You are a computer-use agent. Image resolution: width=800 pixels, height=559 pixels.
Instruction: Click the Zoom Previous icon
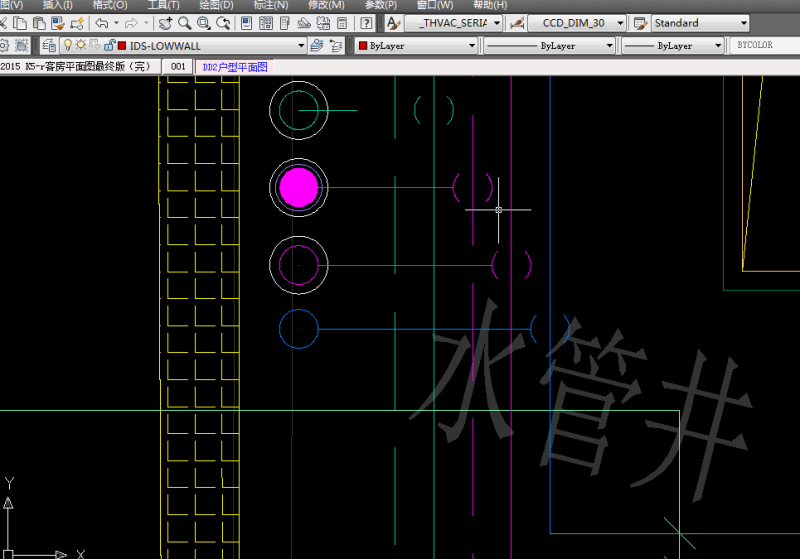coord(223,23)
